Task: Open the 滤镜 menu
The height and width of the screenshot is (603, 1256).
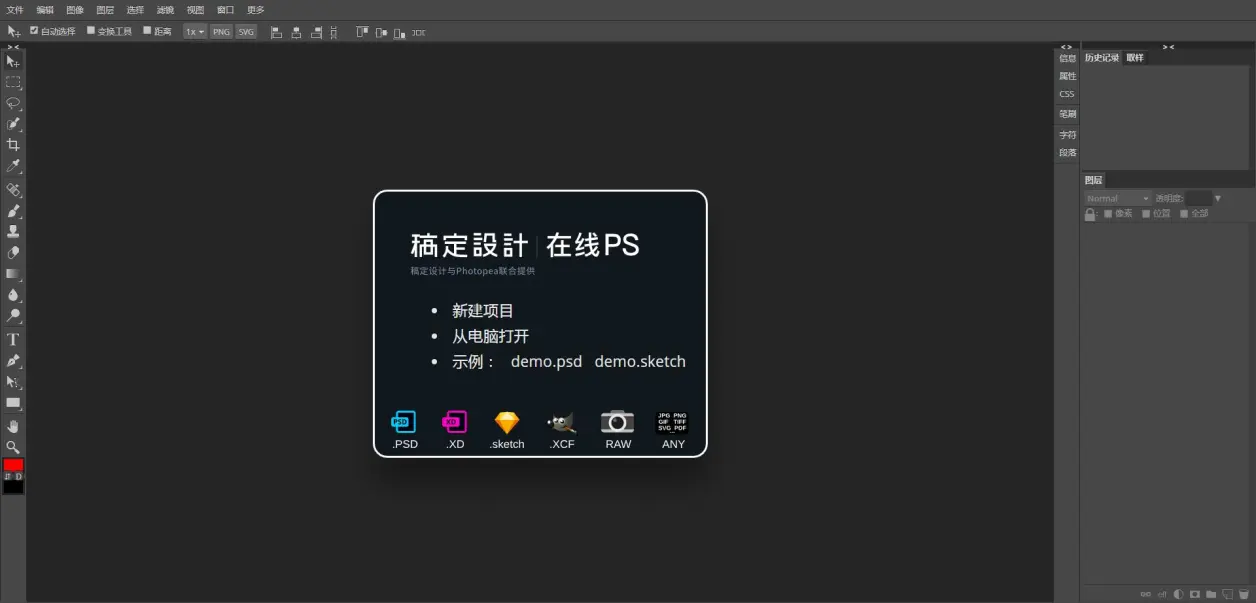Action: point(165,9)
